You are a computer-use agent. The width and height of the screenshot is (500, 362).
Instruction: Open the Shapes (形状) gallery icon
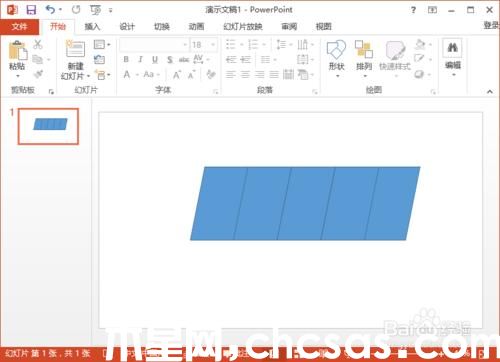tap(336, 50)
